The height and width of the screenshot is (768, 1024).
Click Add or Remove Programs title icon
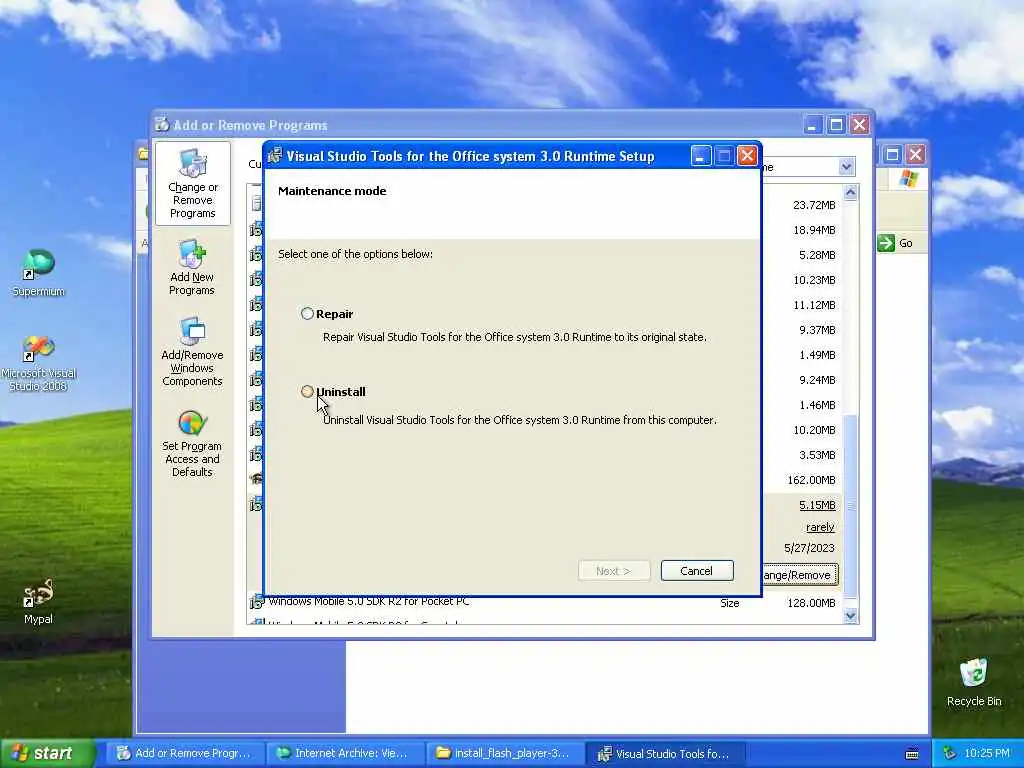162,124
